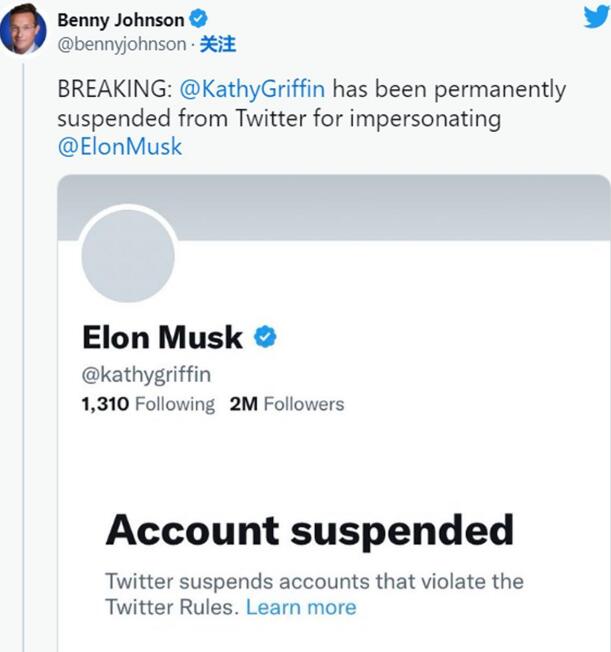
Task: Open Benny Johnson's profile photo
Action: pos(23,28)
